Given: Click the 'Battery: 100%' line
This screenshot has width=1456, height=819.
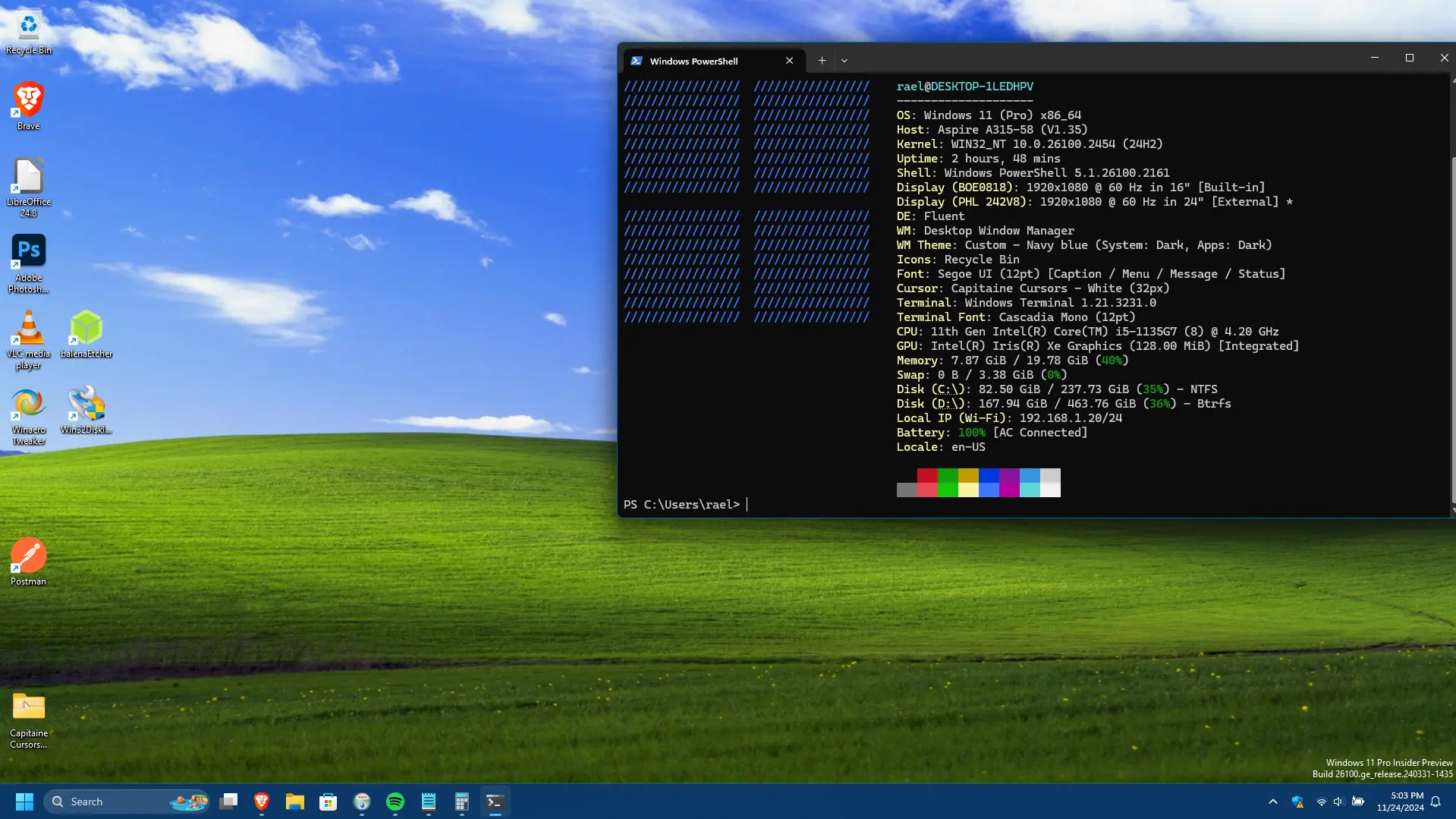Looking at the screenshot, I should pyautogui.click(x=992, y=433).
